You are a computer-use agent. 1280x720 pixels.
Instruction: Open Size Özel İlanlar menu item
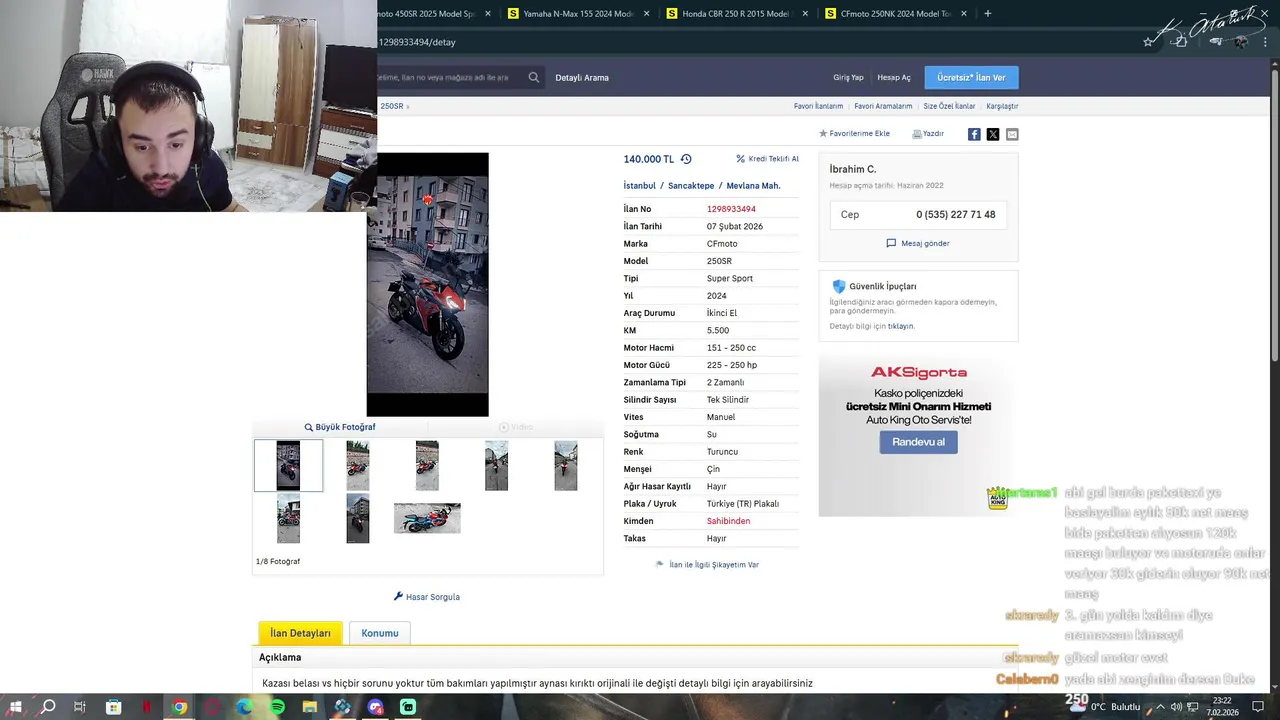pos(949,106)
